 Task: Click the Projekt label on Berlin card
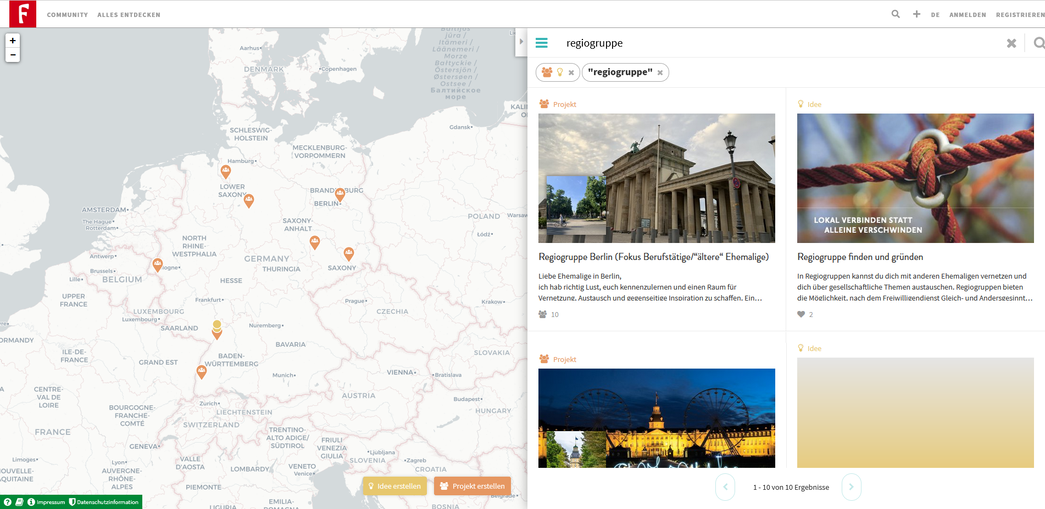564,104
